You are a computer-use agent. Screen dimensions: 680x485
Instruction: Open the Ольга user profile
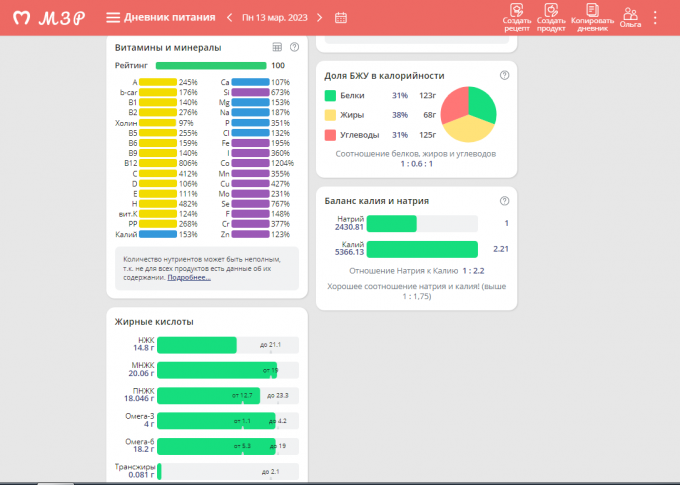[x=630, y=18]
